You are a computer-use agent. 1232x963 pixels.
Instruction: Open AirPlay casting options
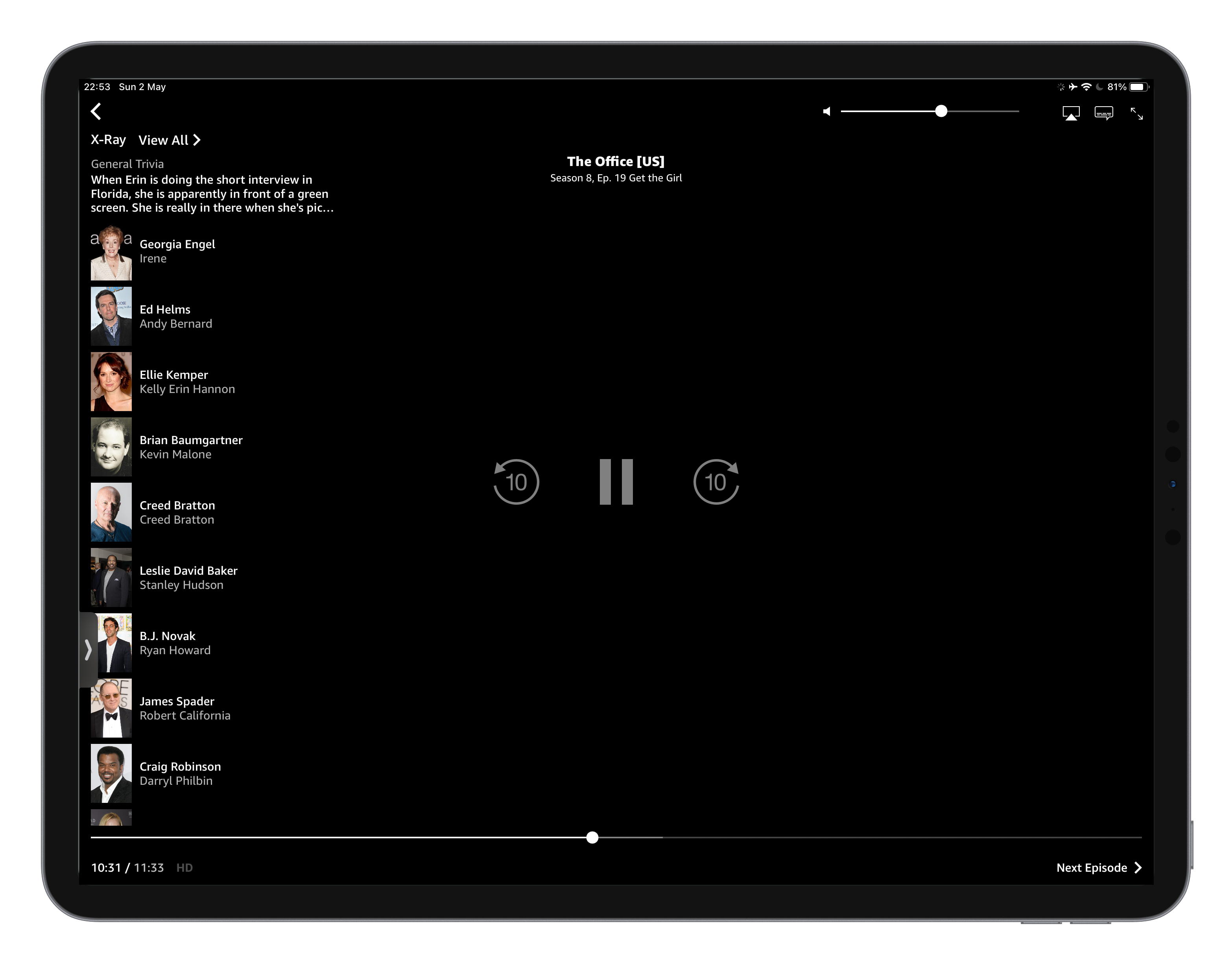click(1071, 113)
